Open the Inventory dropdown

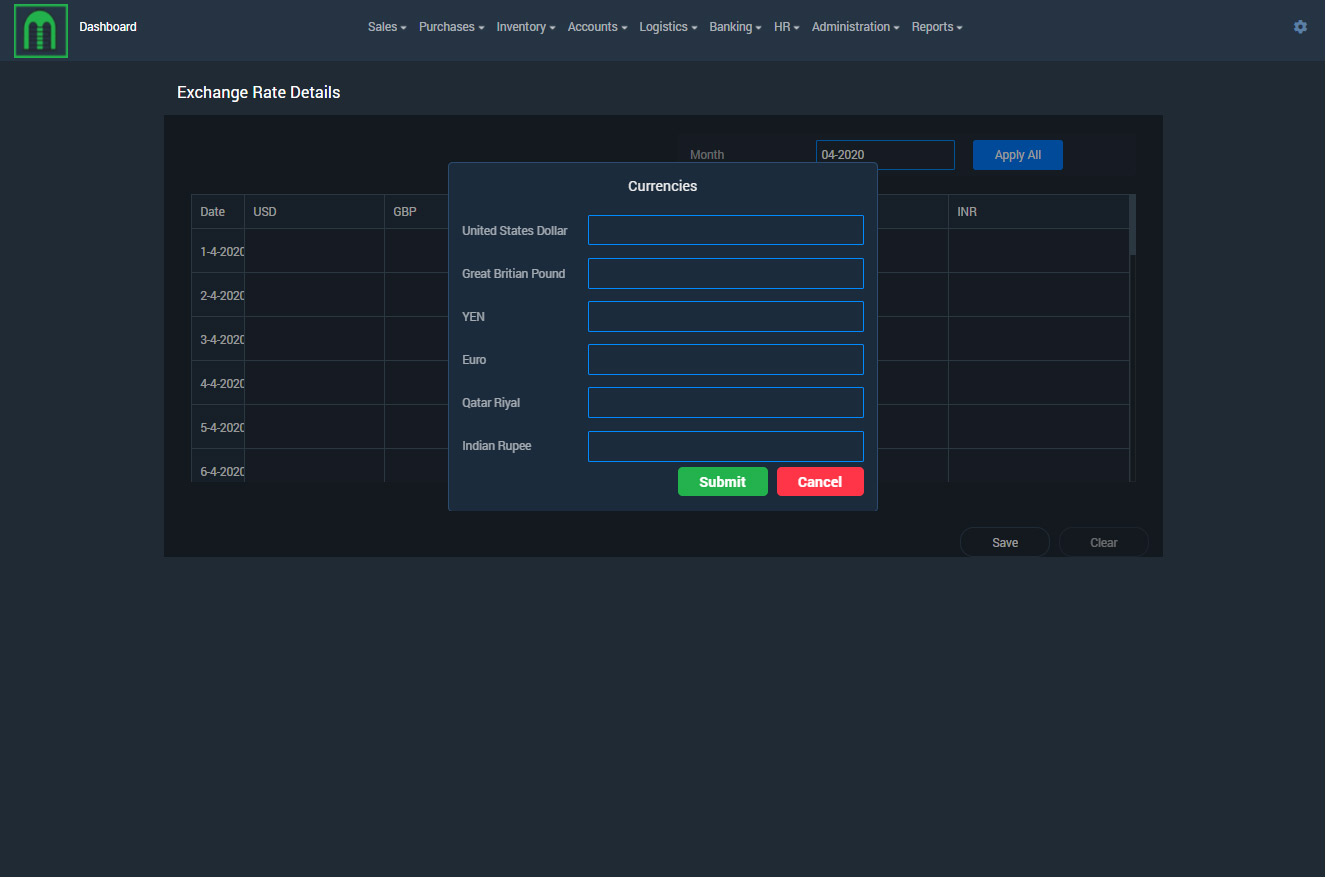[x=526, y=27]
